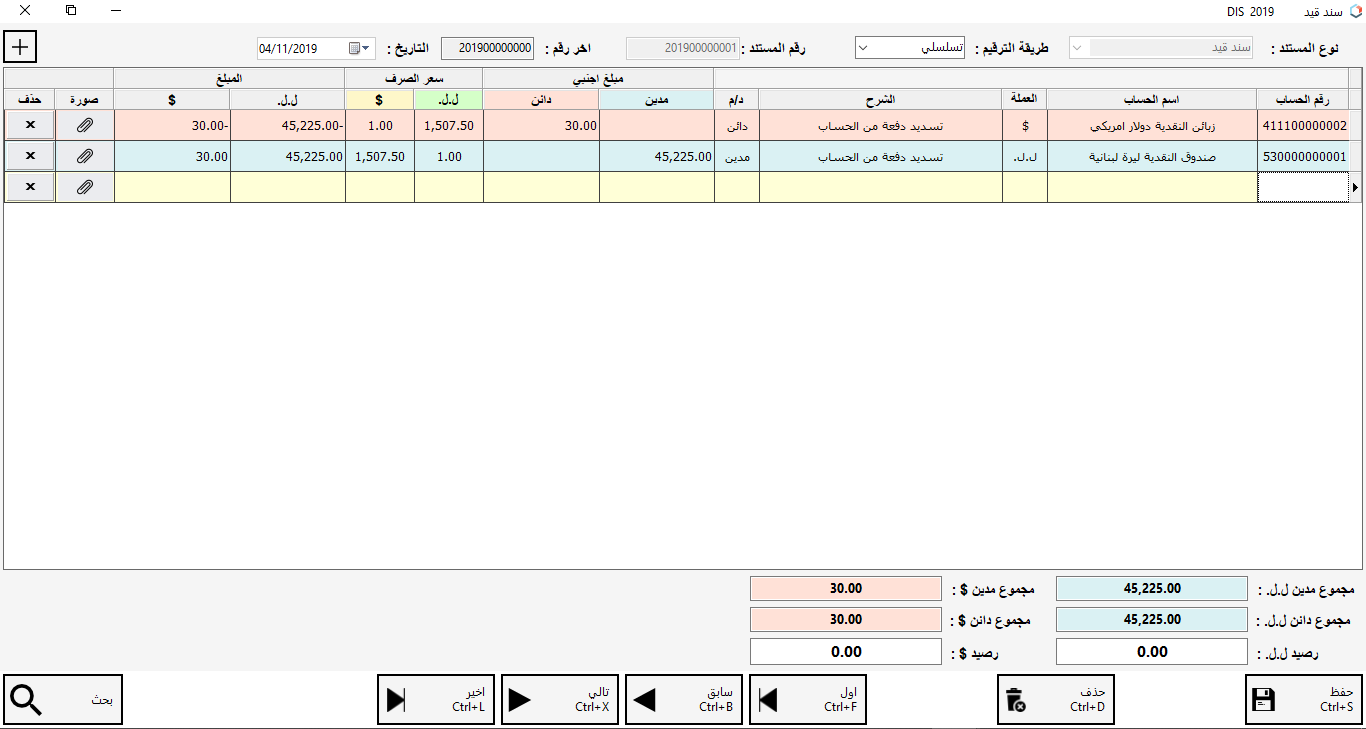The image size is (1366, 729).
Task: Go to the first record (اول)
Action: 808,700
